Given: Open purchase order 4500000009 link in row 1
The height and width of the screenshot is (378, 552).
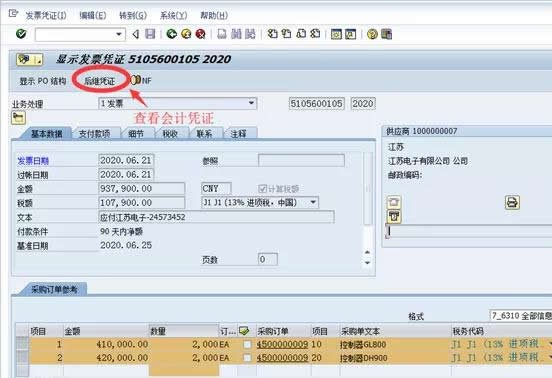Looking at the screenshot, I should (x=282, y=344).
